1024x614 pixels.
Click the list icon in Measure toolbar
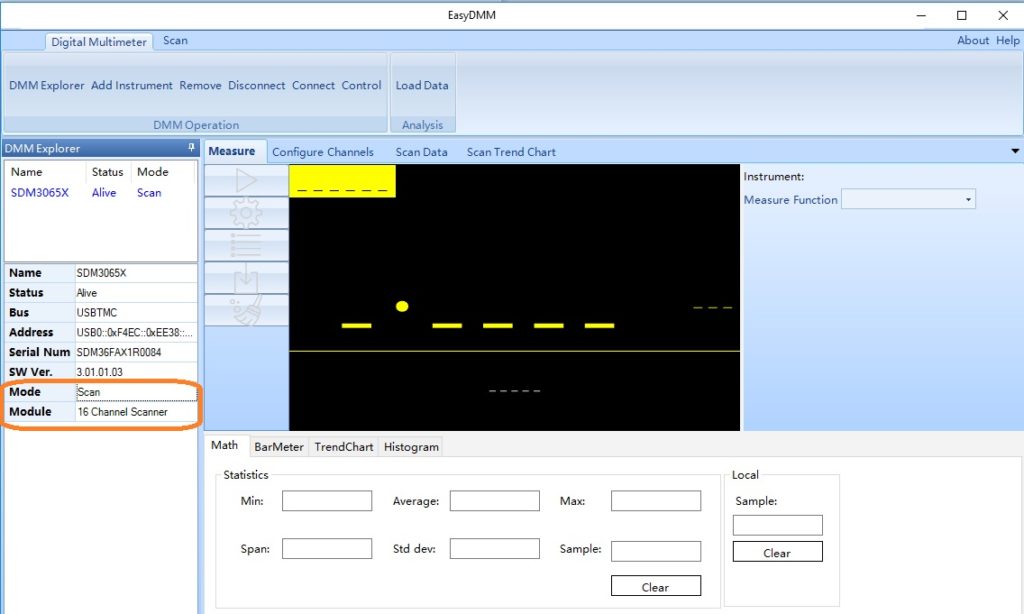tap(246, 245)
